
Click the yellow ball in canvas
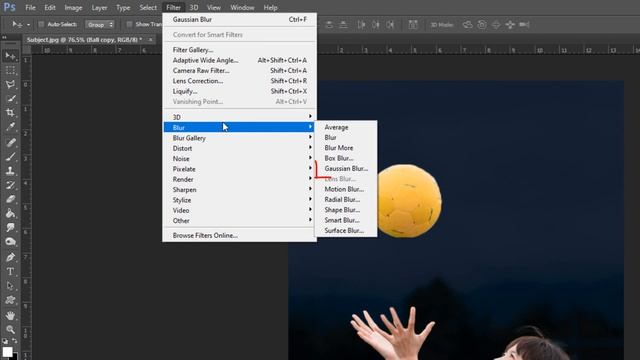[x=408, y=201]
